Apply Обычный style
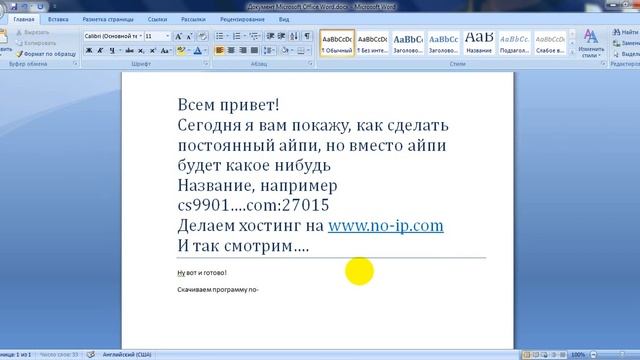Image resolution: width=640 pixels, height=360 pixels. tap(337, 43)
